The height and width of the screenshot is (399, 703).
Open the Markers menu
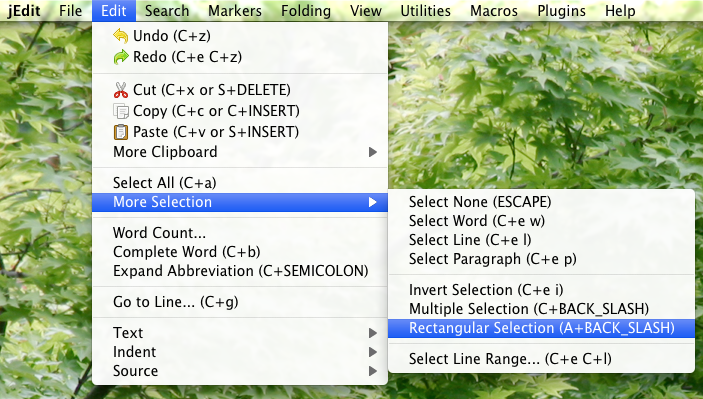click(x=235, y=10)
